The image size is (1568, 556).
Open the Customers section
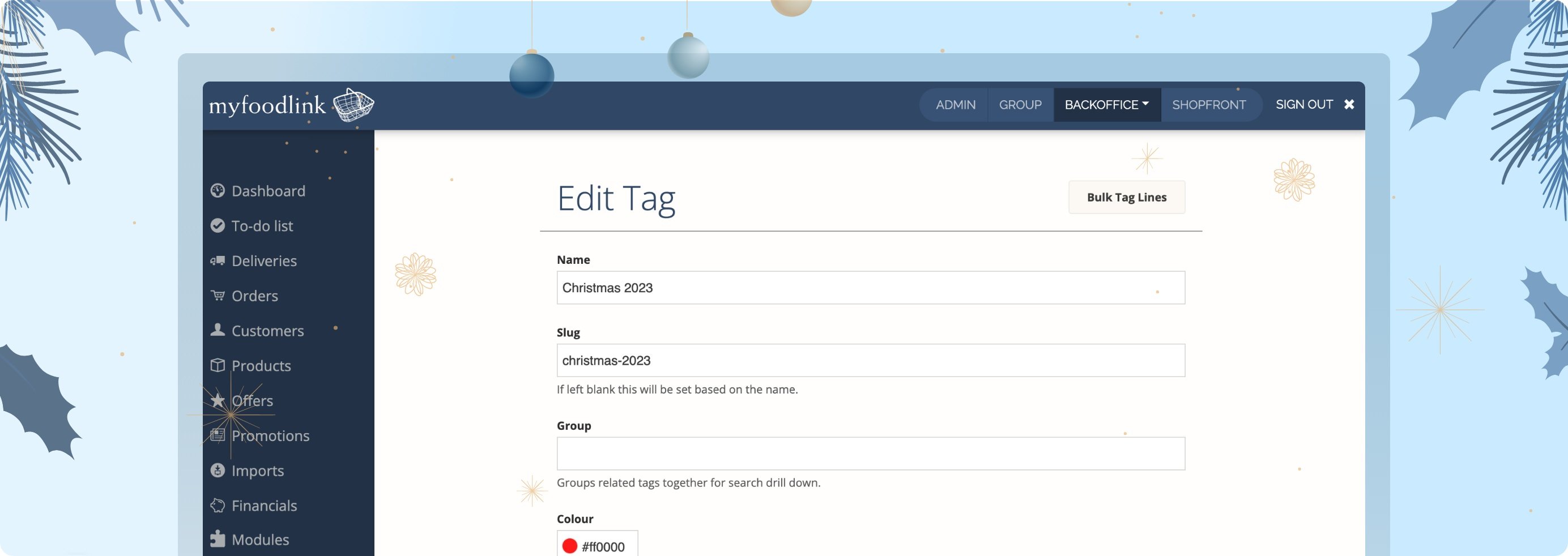tap(267, 331)
